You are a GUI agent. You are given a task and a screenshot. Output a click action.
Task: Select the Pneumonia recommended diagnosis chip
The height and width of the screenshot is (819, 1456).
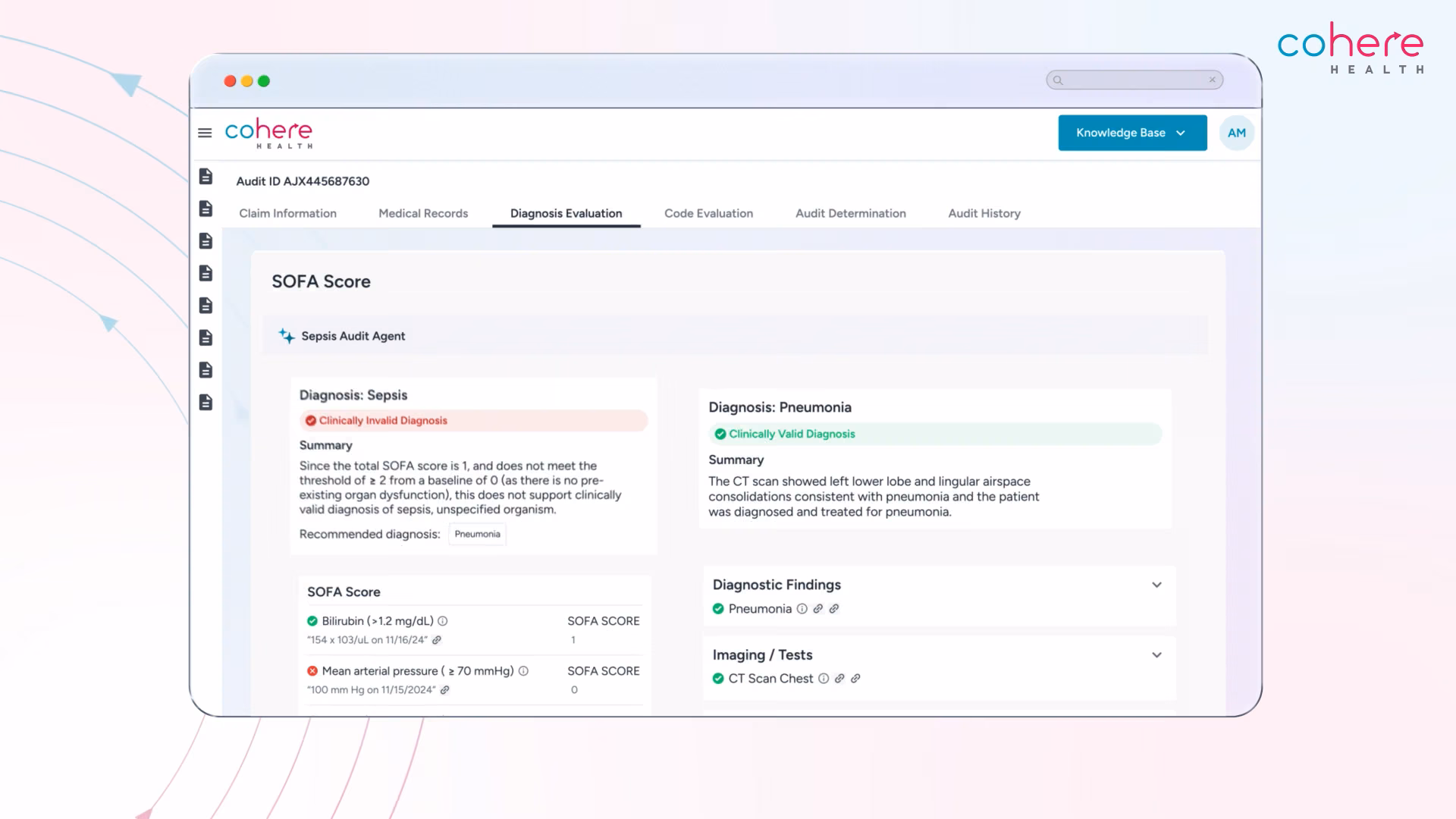tap(477, 534)
